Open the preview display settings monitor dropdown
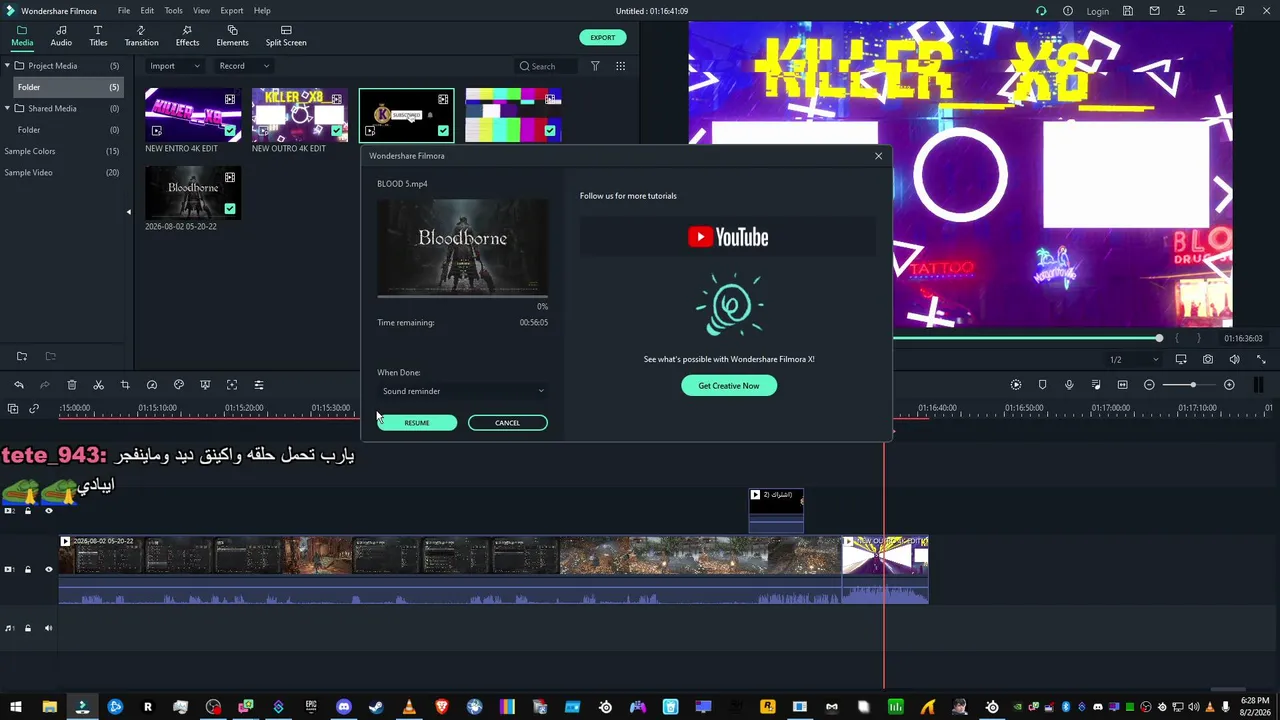This screenshot has height=720, width=1280. click(x=1181, y=359)
